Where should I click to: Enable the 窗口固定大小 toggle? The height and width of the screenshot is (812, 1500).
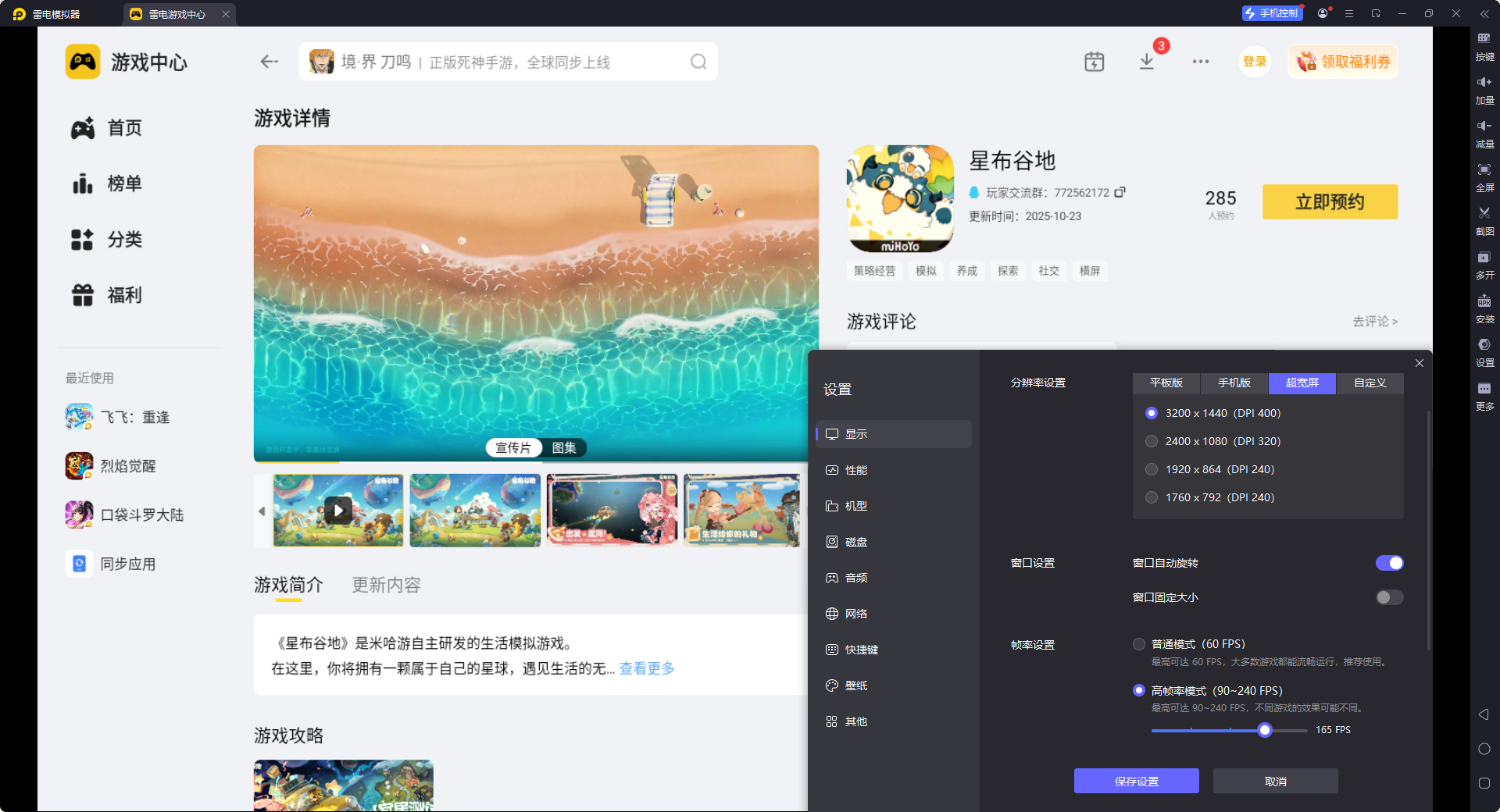pos(1388,597)
